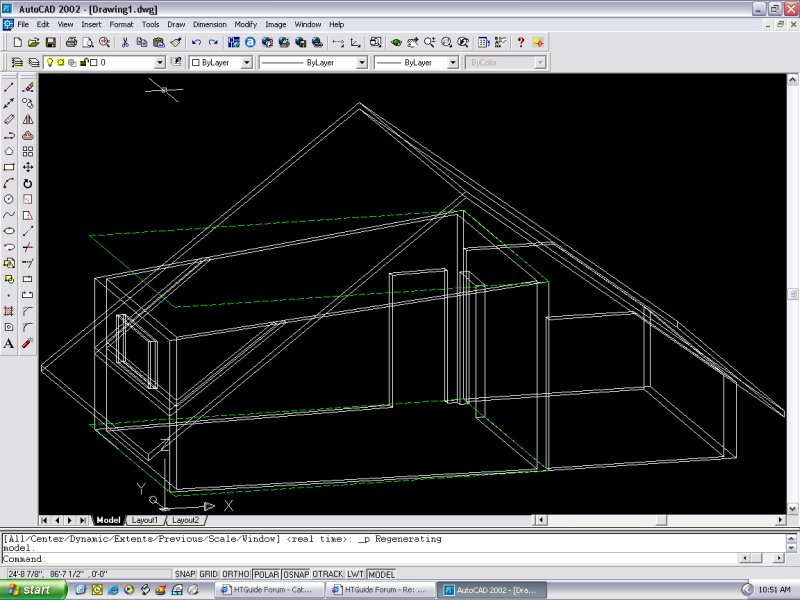Screen dimensions: 800x600
Task: Select the Rotate tool
Action: (28, 183)
